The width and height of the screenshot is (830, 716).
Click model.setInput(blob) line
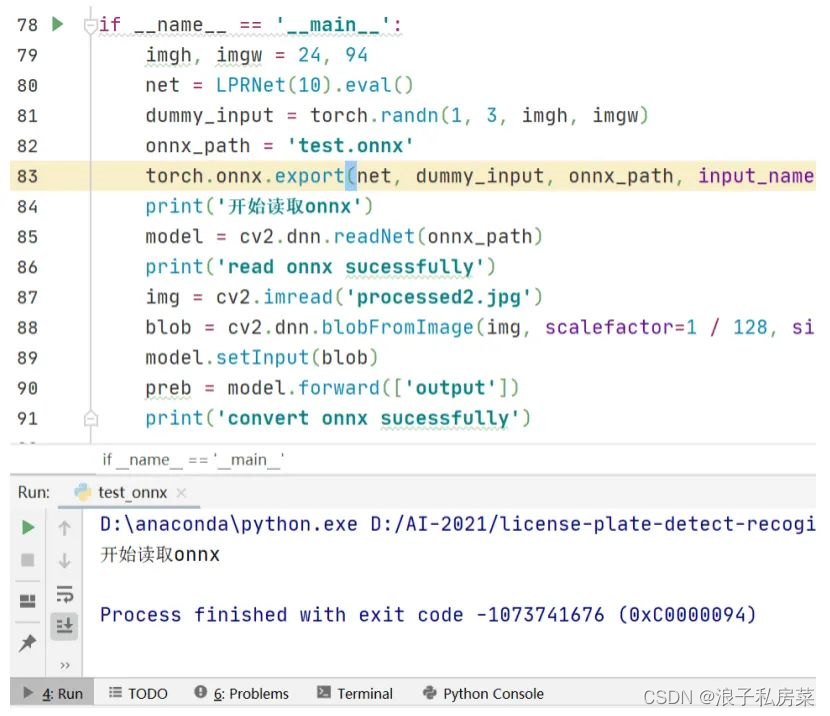[262, 358]
